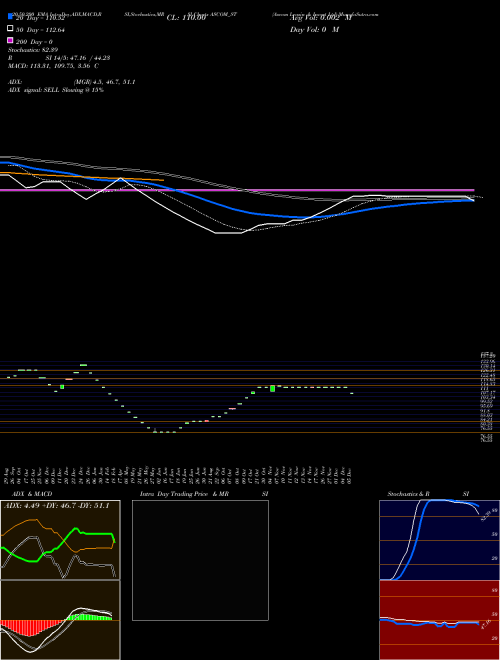Click the horizontal magenta 200 Day line

[237, 190]
